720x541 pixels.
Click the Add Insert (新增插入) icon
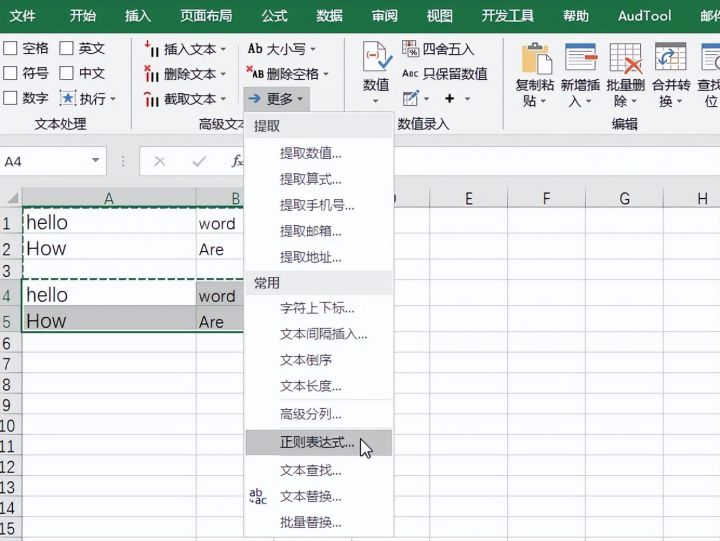[581, 57]
